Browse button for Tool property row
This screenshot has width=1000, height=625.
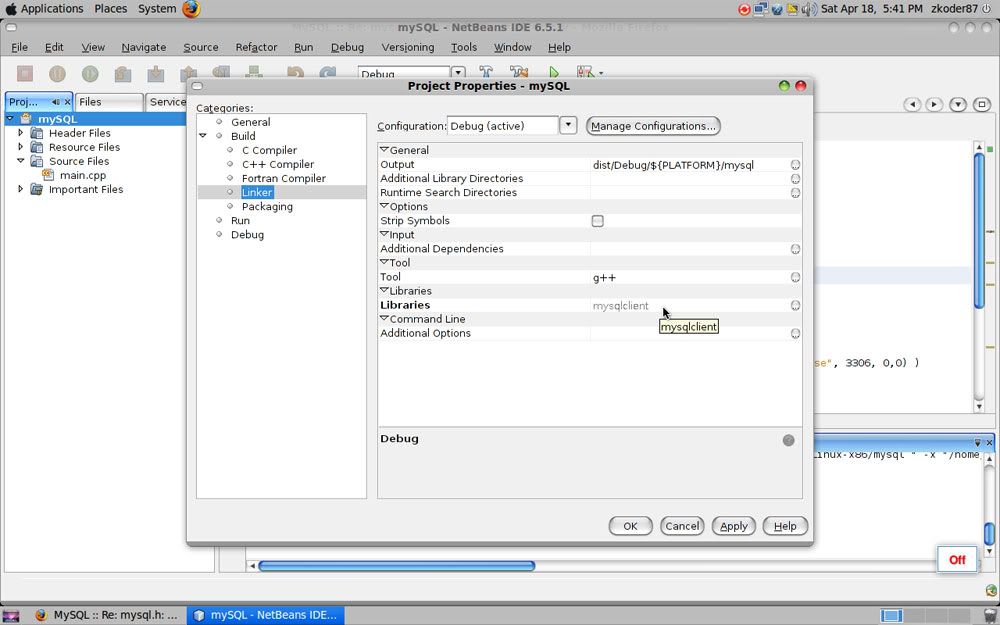[795, 277]
